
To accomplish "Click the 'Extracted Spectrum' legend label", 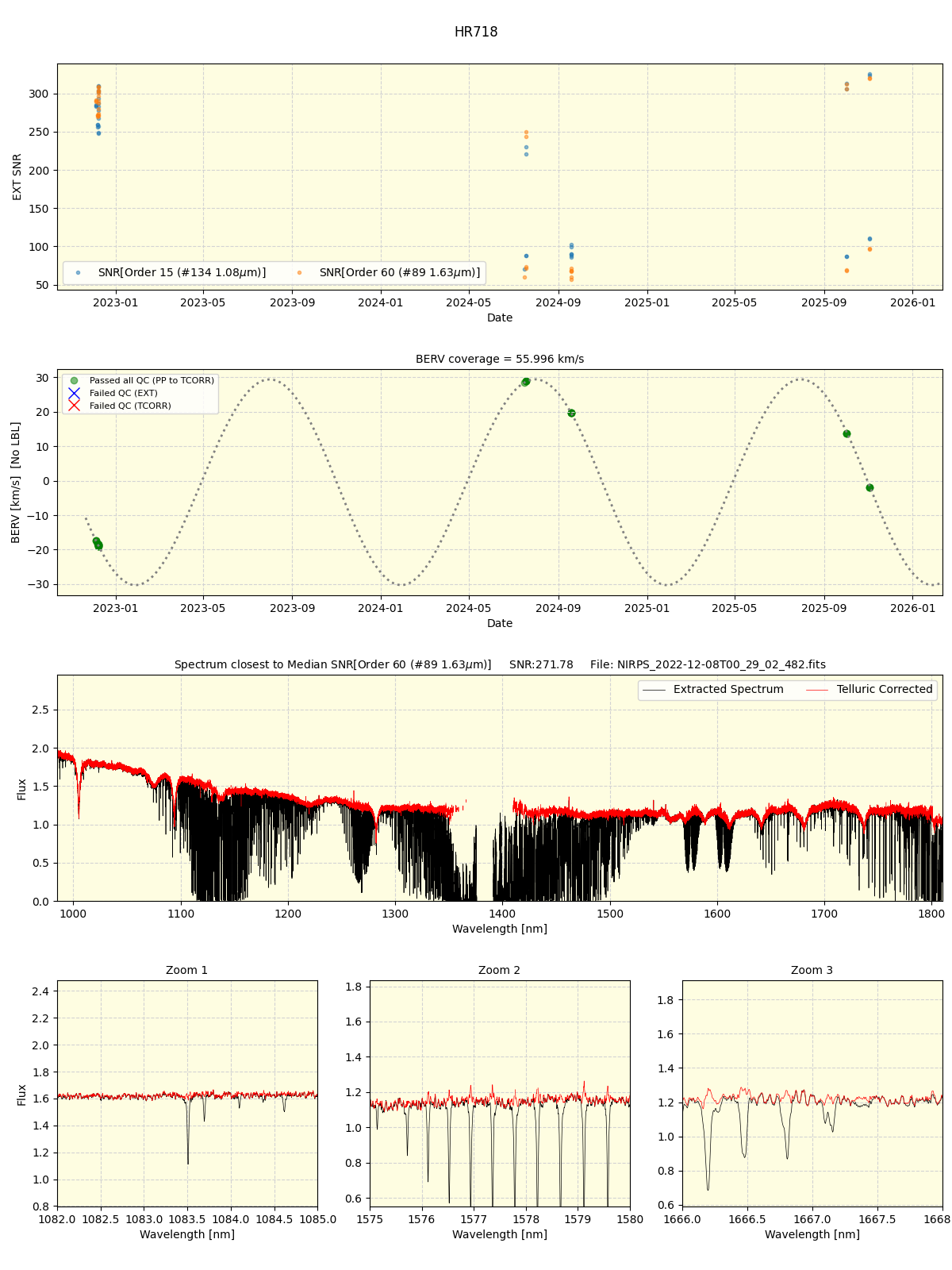I will (x=728, y=689).
